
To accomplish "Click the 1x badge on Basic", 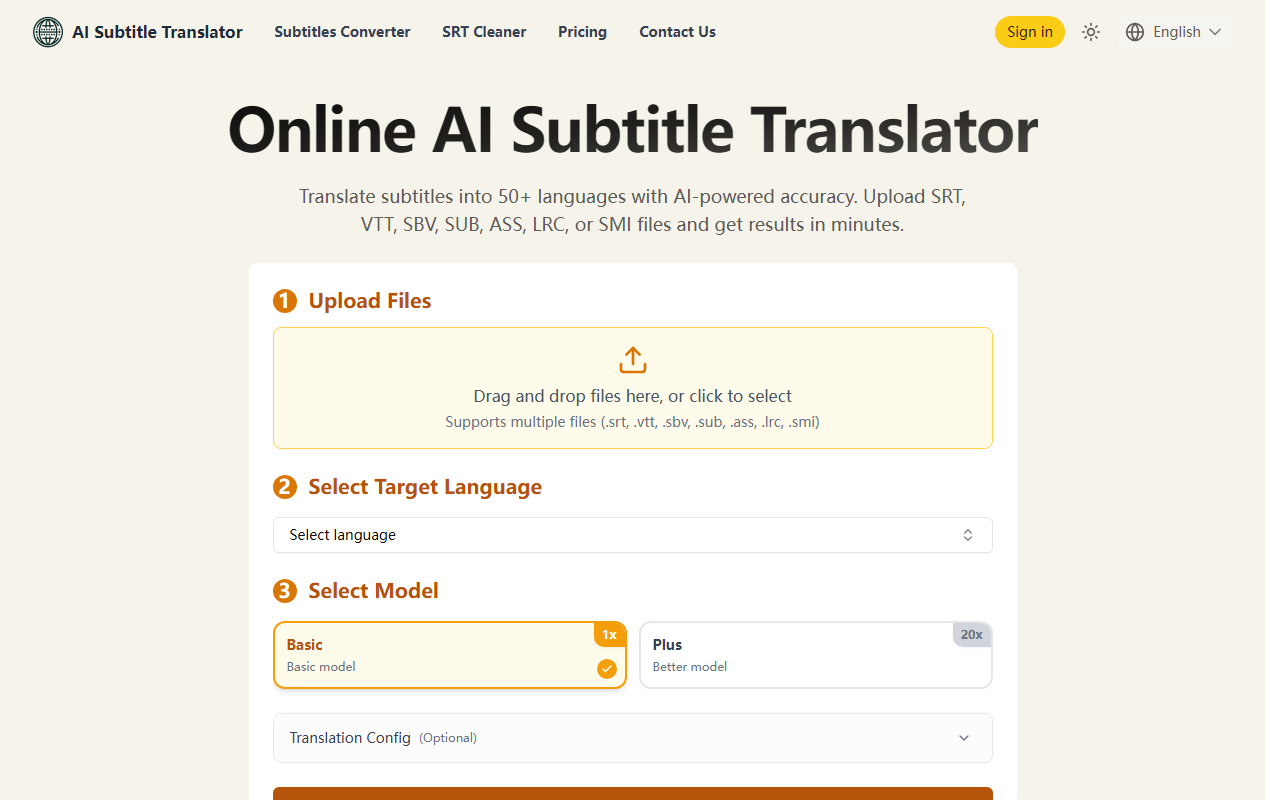I will tap(609, 634).
